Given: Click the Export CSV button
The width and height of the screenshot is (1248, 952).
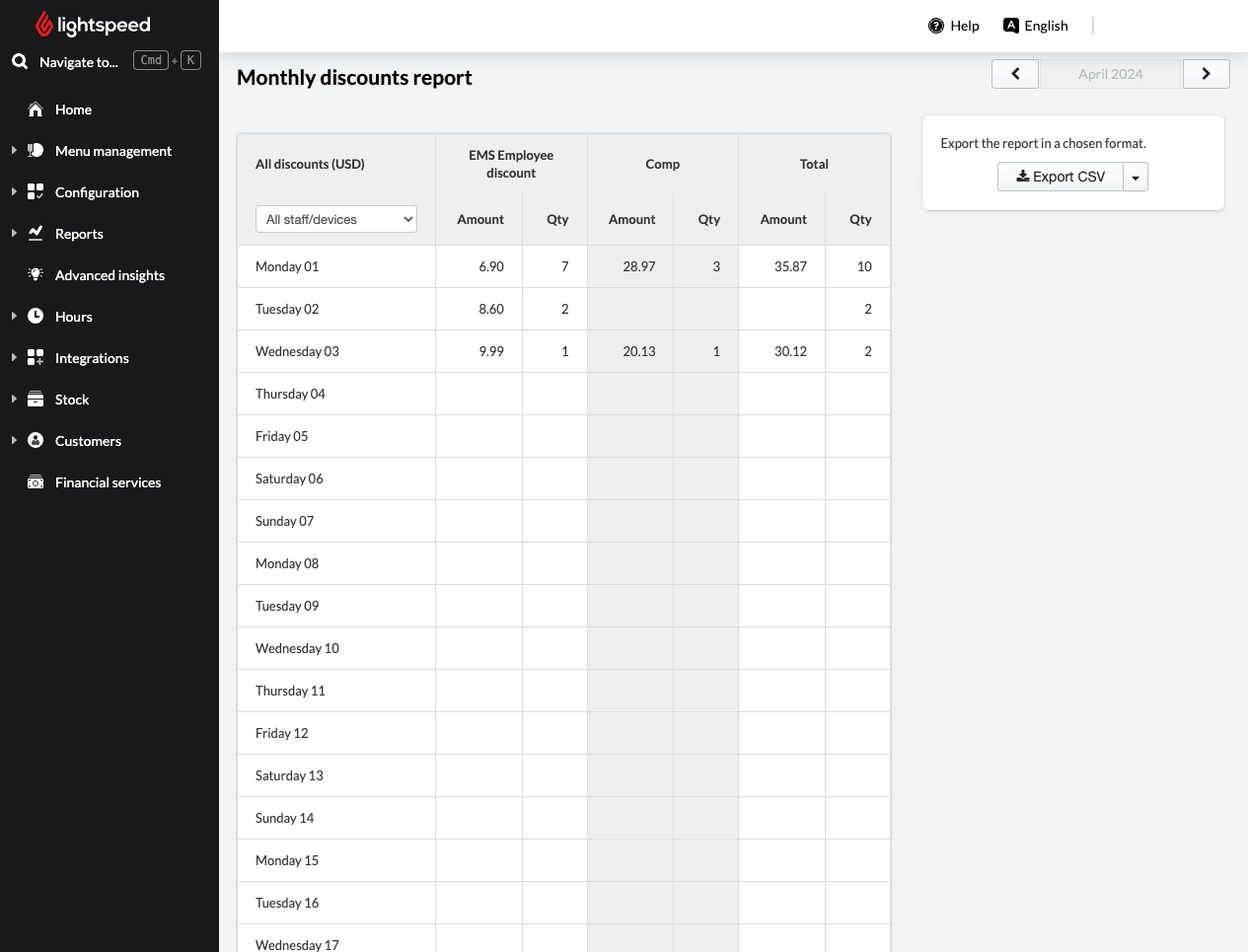Looking at the screenshot, I should [1061, 177].
